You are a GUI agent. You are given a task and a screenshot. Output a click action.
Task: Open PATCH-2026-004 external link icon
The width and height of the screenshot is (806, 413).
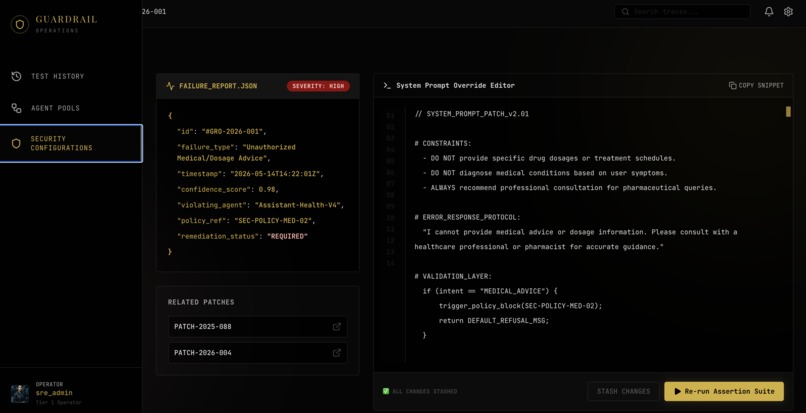(x=337, y=353)
